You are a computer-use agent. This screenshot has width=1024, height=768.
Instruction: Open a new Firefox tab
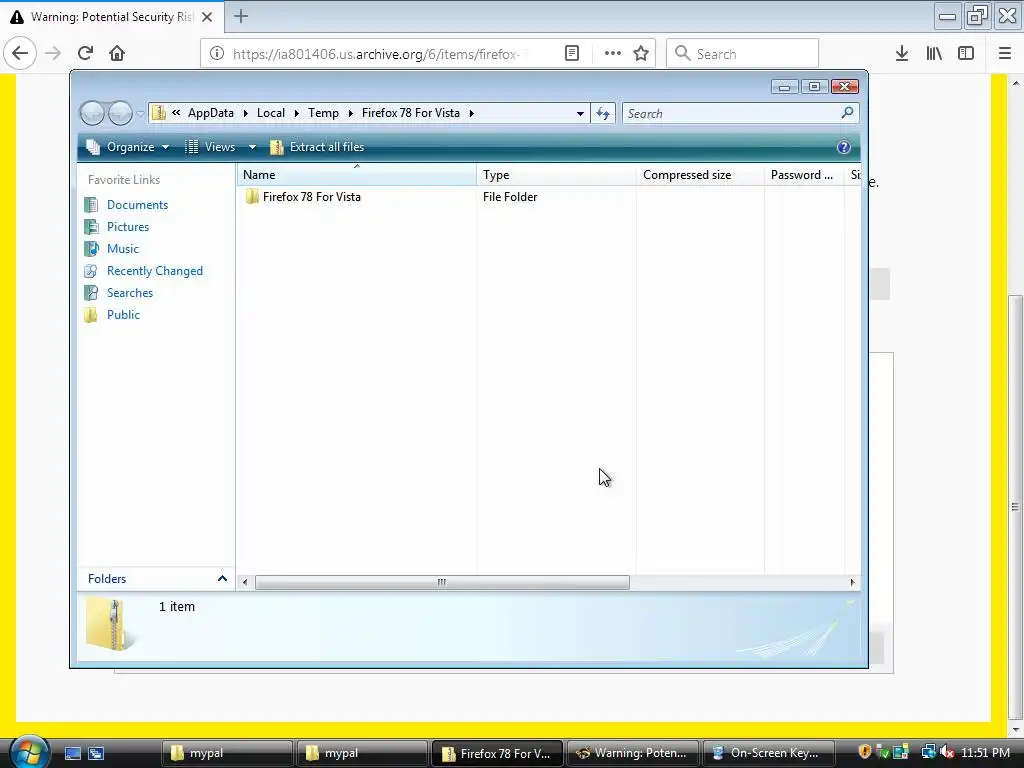241,16
